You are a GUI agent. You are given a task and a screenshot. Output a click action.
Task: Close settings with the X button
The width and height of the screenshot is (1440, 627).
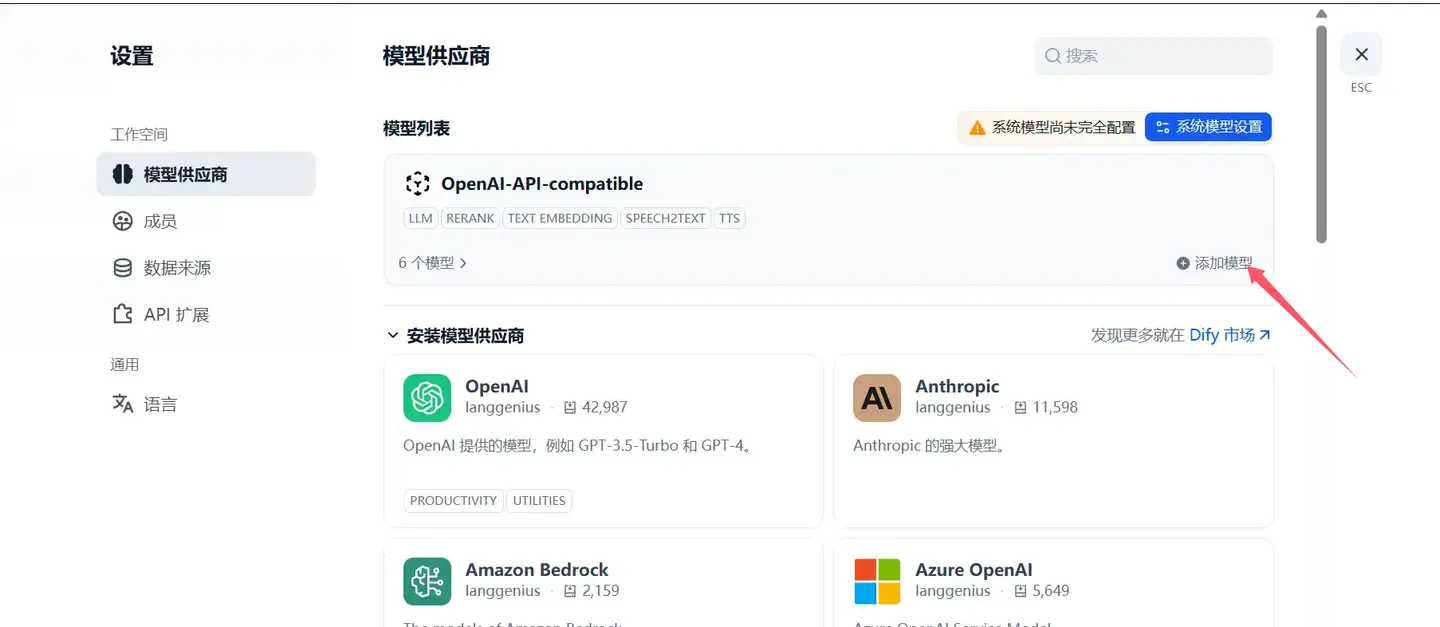pos(1361,54)
